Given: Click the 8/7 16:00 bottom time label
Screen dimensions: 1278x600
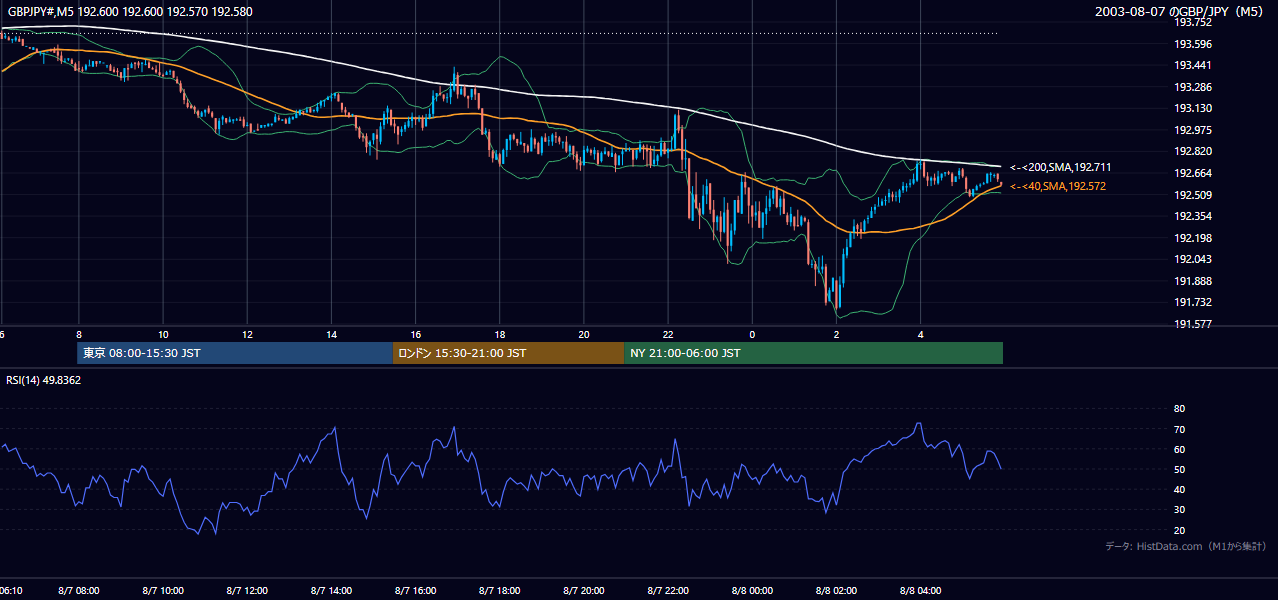Looking at the screenshot, I should pos(417,591).
